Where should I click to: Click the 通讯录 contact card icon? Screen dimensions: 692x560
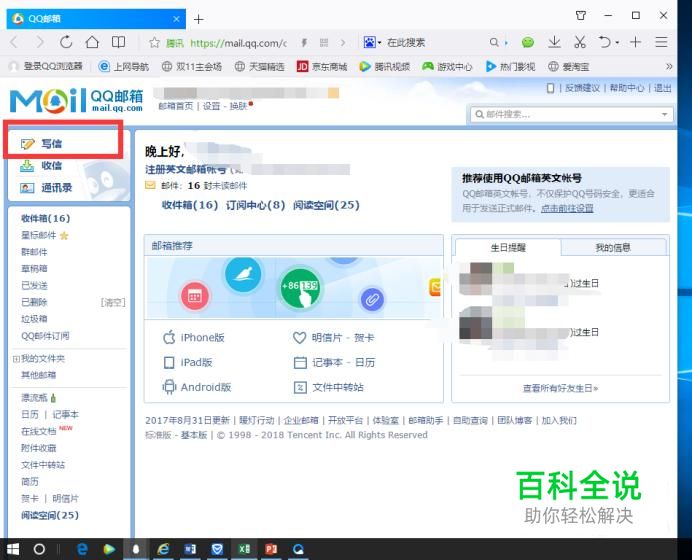point(27,188)
